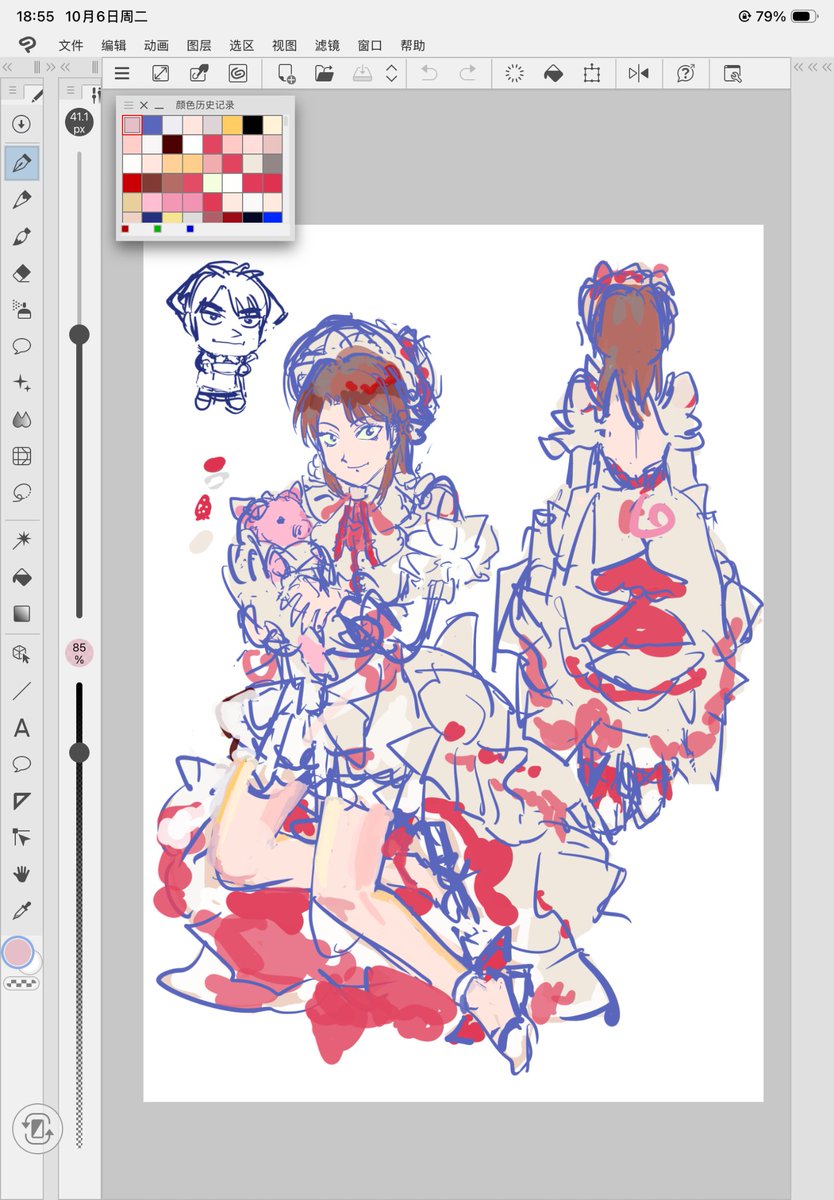Click the canvas scale diagonal-arrow icon

tap(160, 73)
